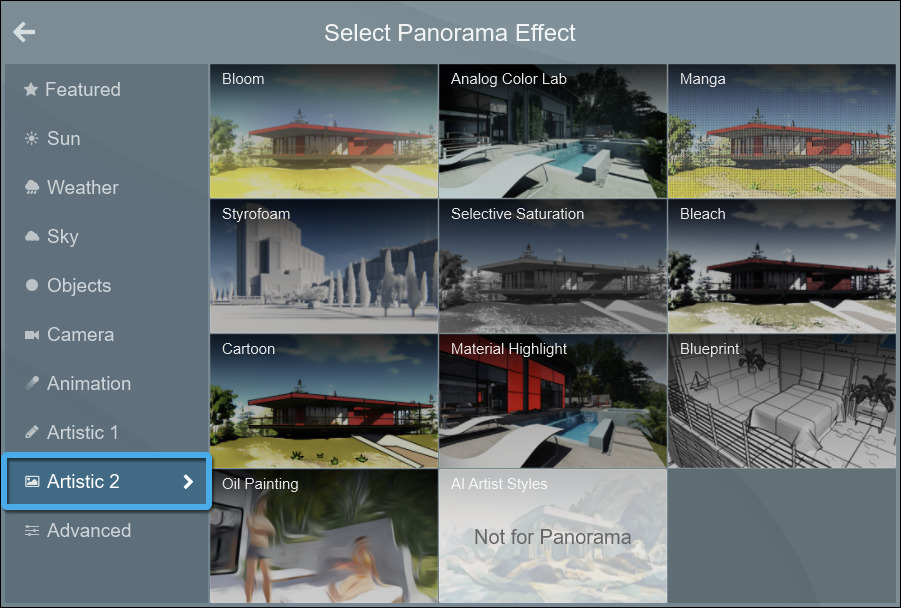The width and height of the screenshot is (901, 608).
Task: Click the picture icon beside Artistic 2
Action: [32, 482]
